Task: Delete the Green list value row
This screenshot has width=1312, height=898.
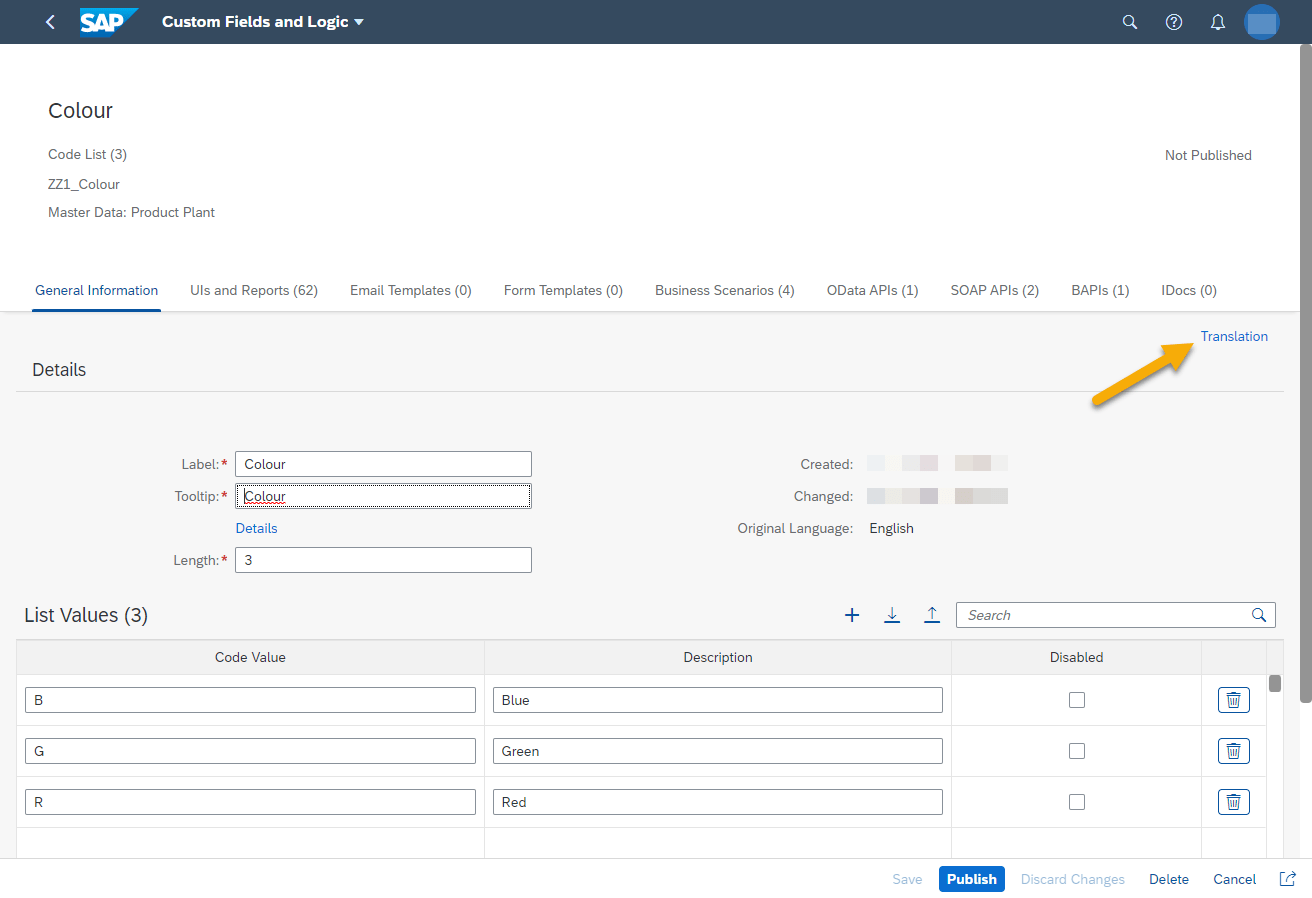Action: 1234,751
